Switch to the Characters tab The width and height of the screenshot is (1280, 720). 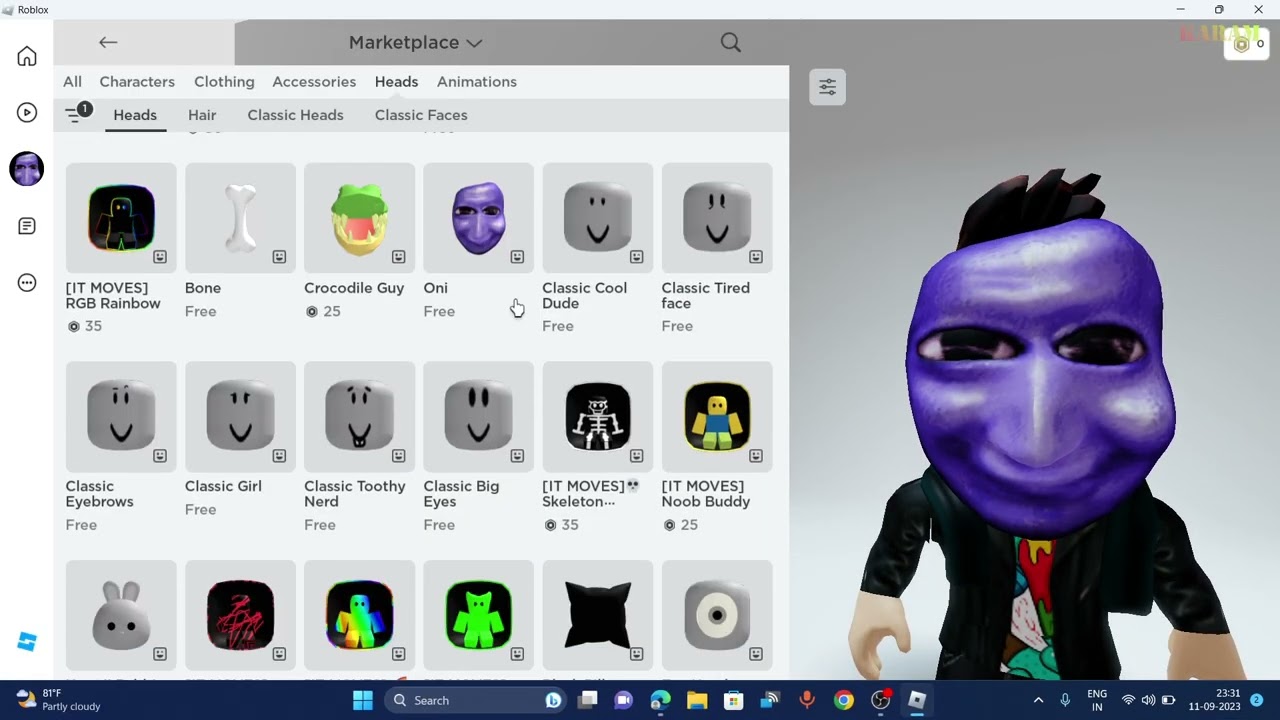click(x=137, y=82)
